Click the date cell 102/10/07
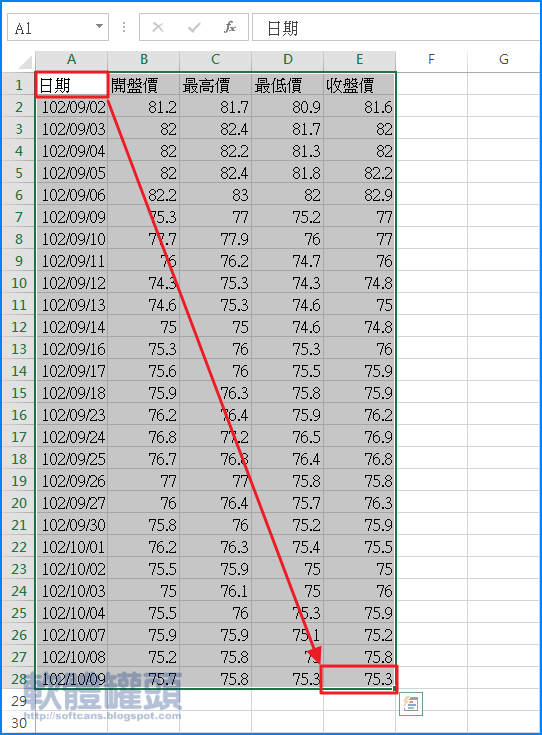 (71, 635)
